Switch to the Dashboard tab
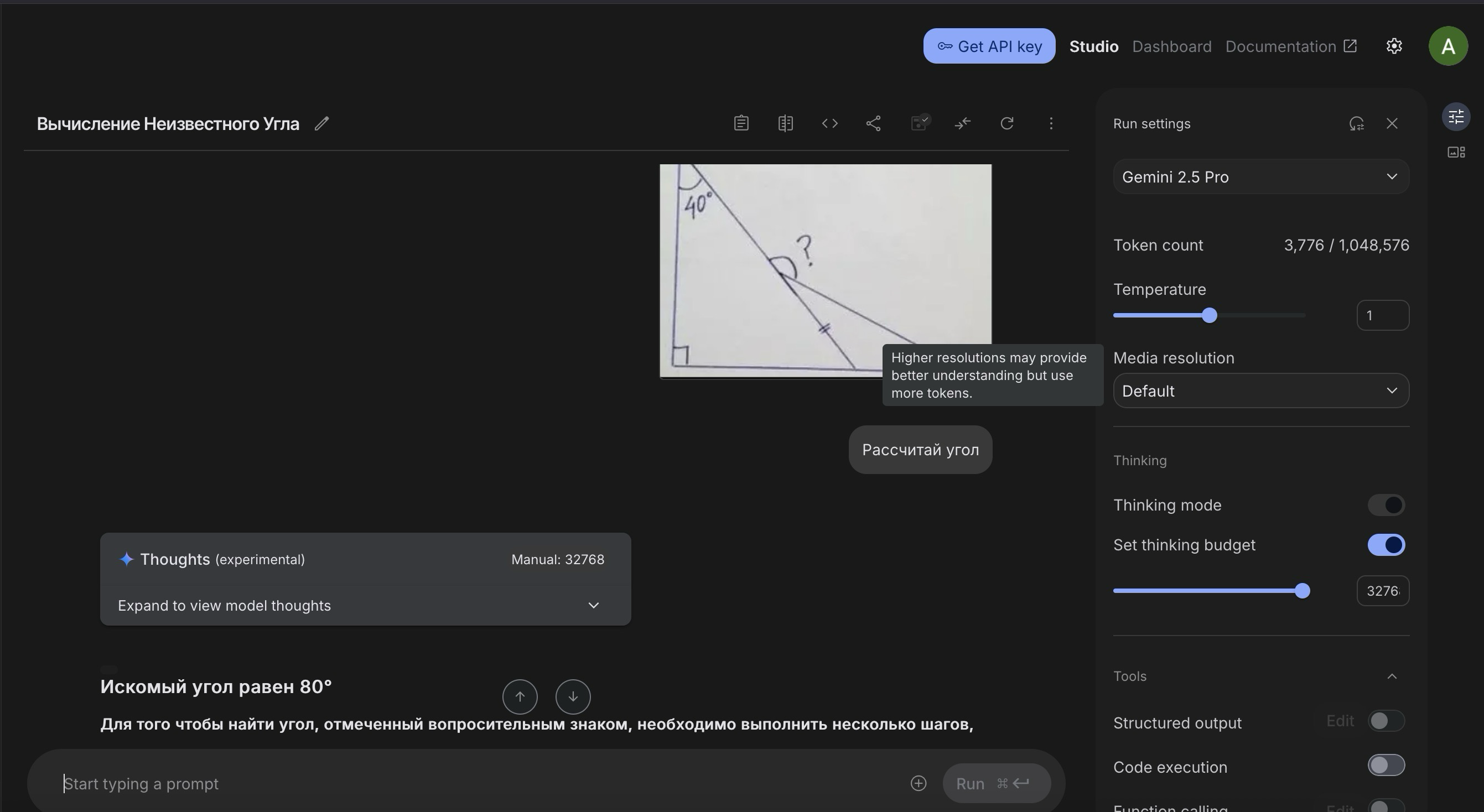Viewport: 1484px width, 812px height. (1171, 46)
